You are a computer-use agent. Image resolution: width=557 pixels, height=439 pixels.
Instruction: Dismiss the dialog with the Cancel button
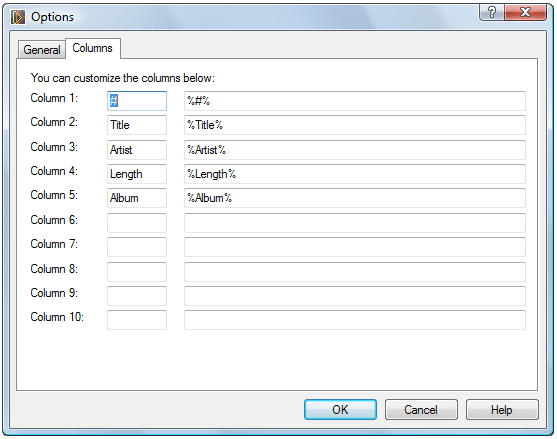click(x=421, y=410)
